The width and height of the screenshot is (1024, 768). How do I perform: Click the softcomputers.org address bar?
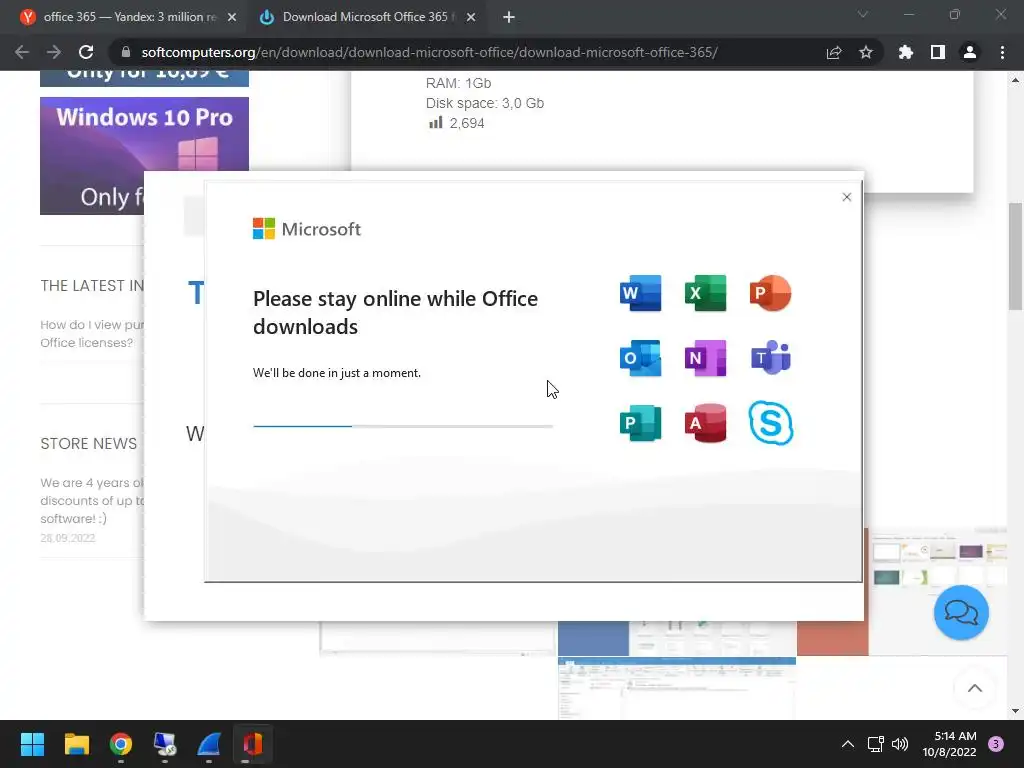tap(429, 52)
